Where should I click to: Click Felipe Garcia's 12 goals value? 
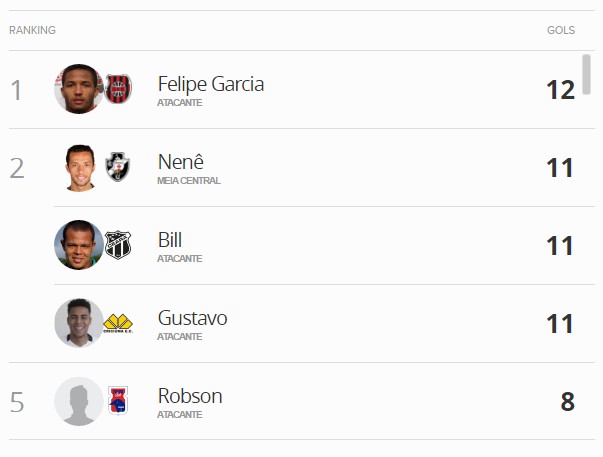click(560, 90)
